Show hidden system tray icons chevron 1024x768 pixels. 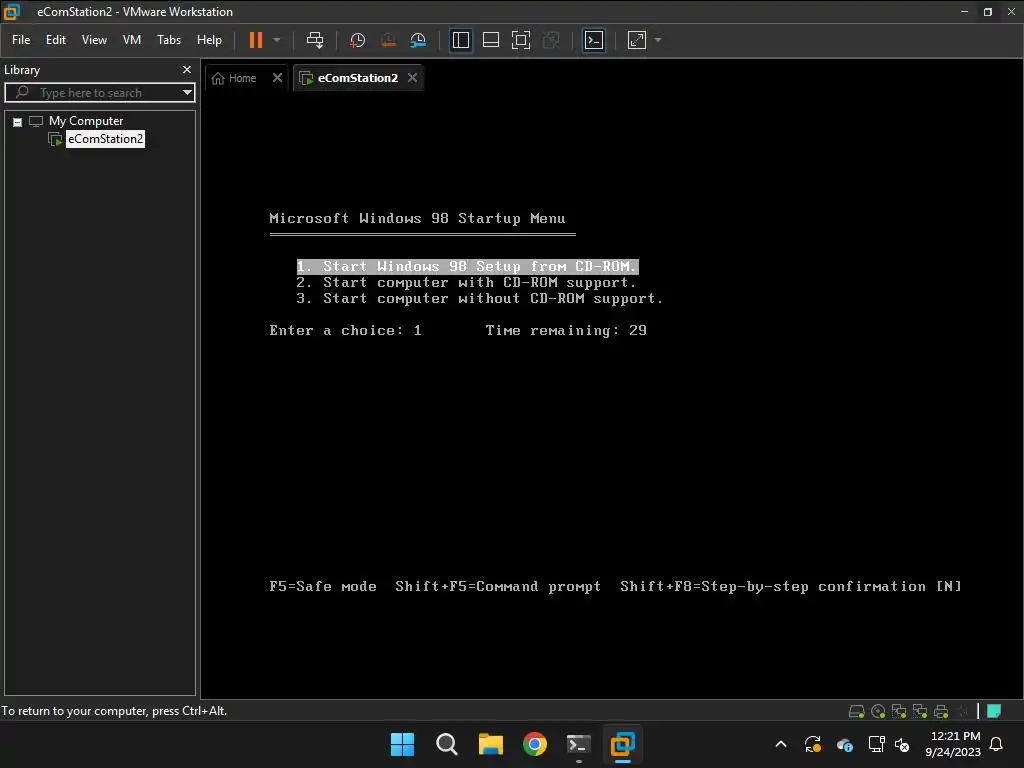tap(781, 744)
